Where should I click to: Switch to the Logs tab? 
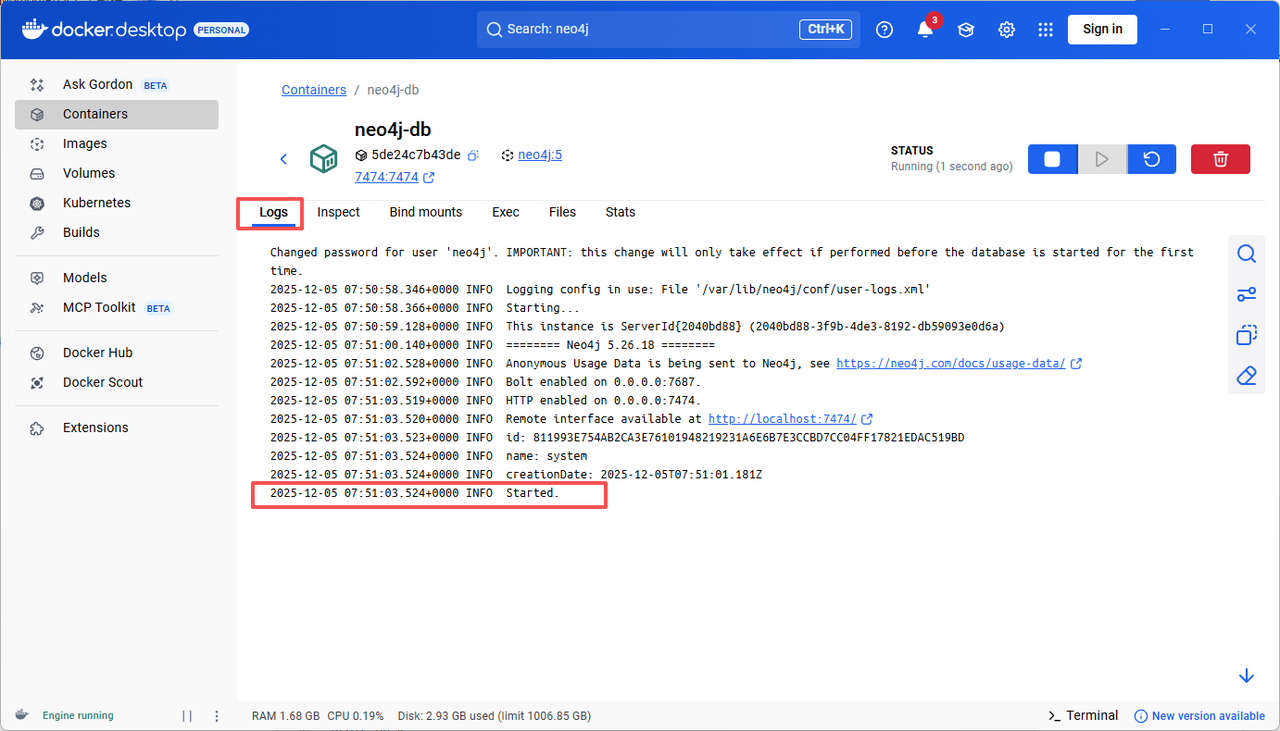pyautogui.click(x=273, y=212)
